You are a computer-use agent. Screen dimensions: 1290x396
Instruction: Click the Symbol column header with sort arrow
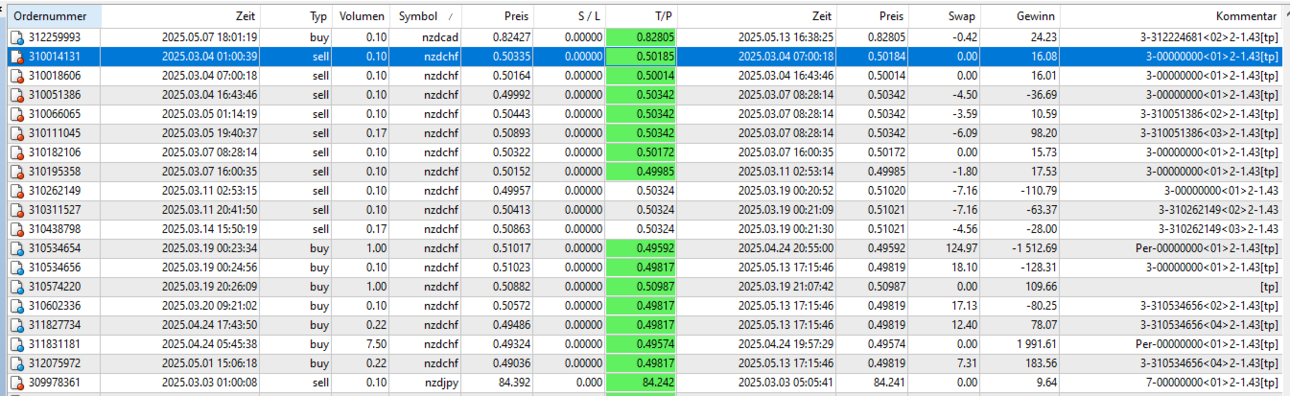click(x=425, y=17)
